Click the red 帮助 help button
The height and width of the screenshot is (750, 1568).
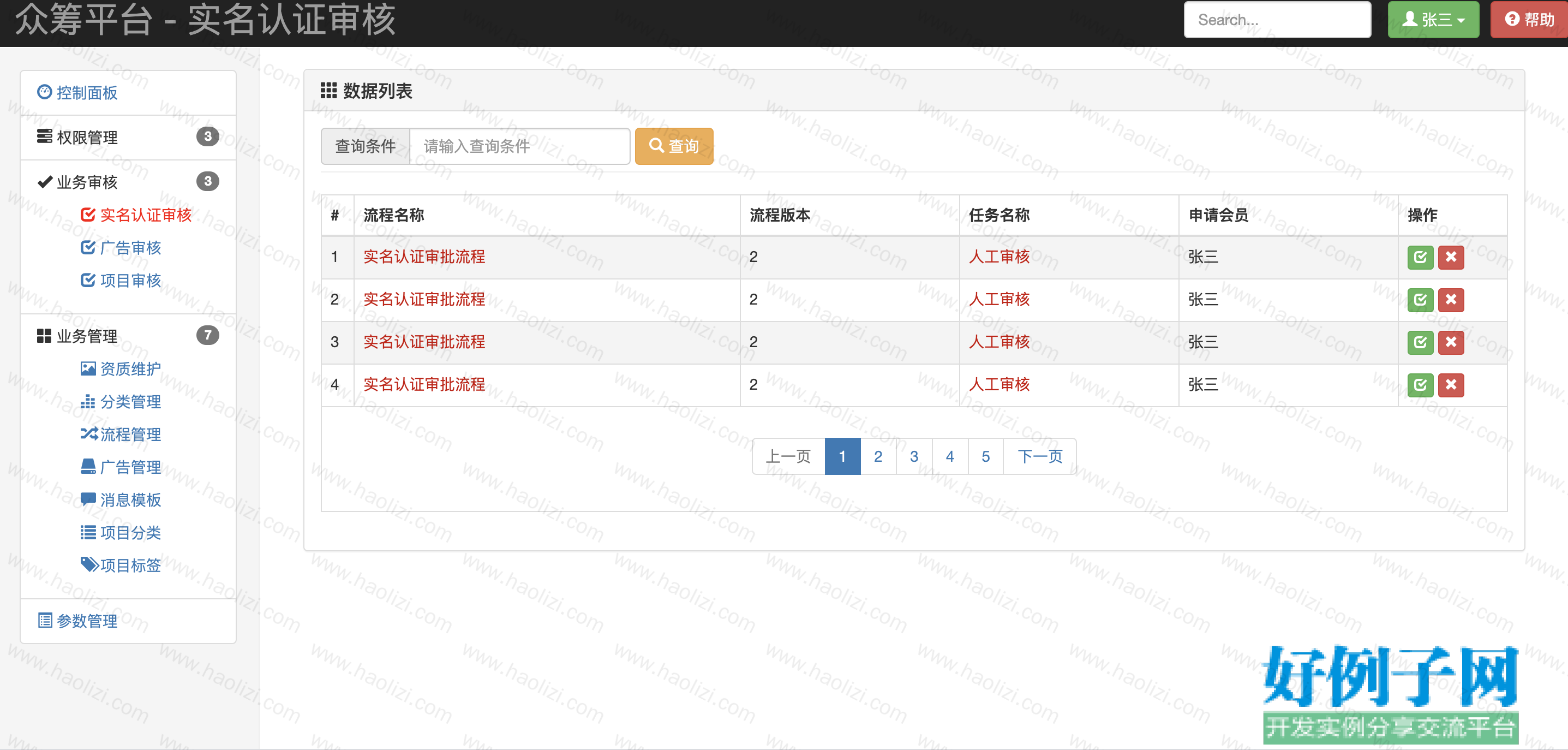[x=1529, y=20]
